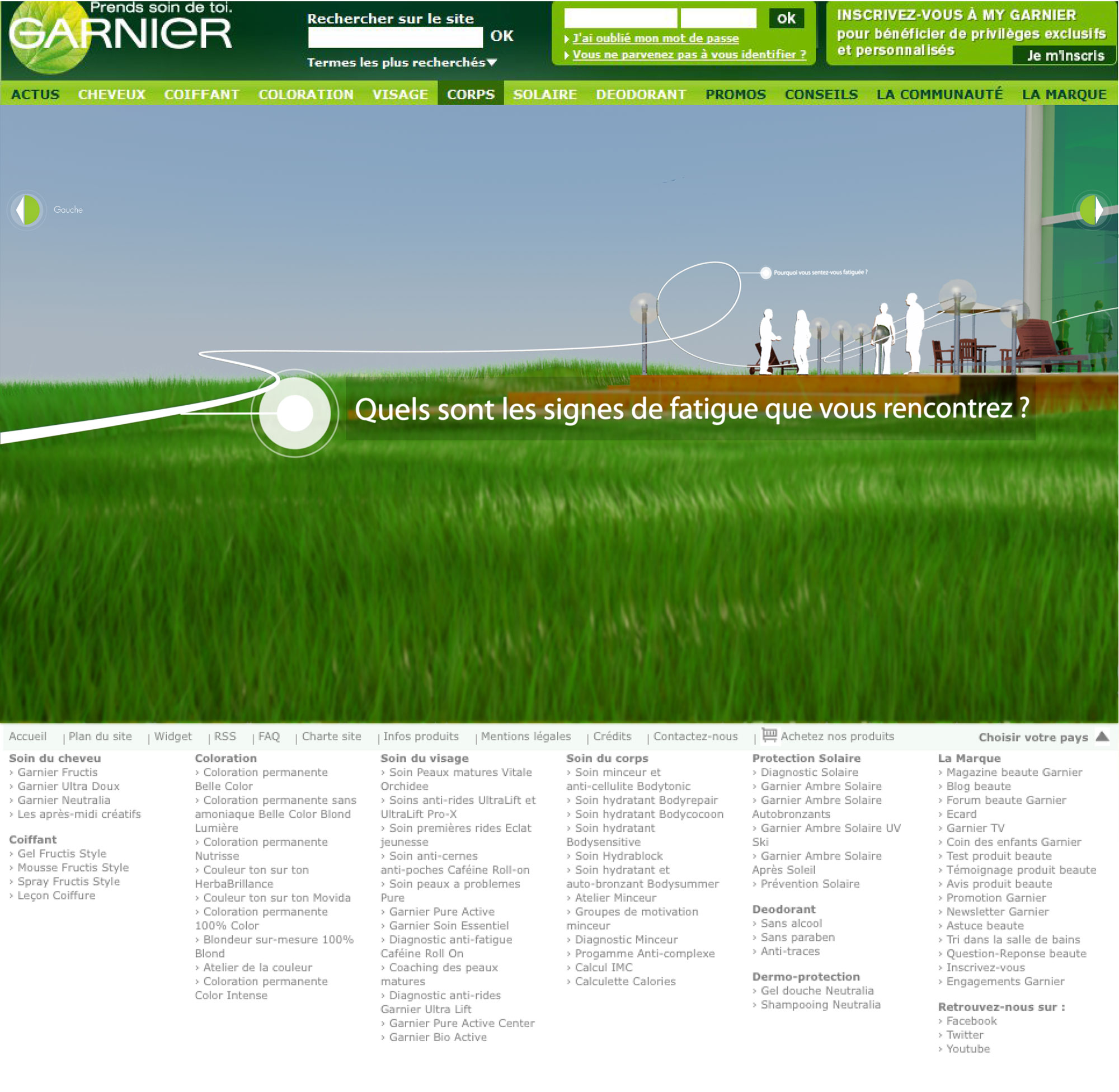Click the large white circle hotspot marker

(295, 413)
